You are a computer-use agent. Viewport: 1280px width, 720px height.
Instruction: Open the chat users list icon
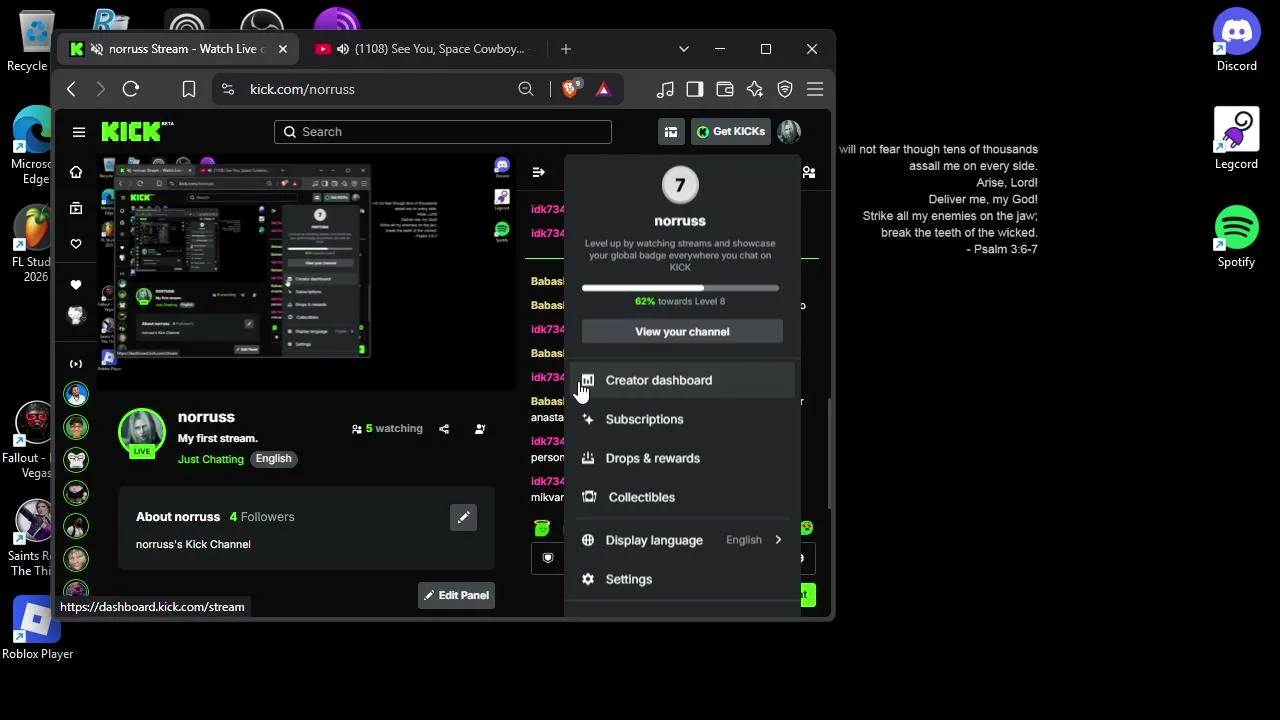(x=809, y=172)
